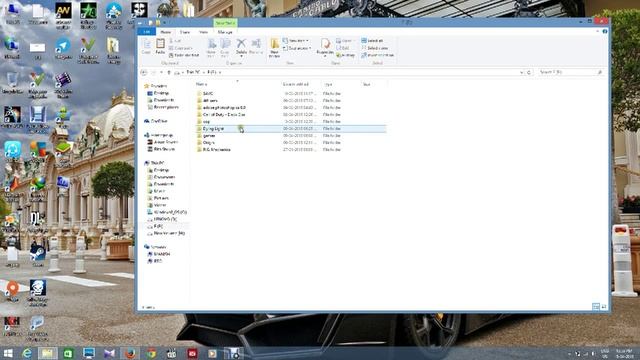This screenshot has width=640, height=360.
Task: Click Invert selection in the ribbon
Action: (x=378, y=55)
